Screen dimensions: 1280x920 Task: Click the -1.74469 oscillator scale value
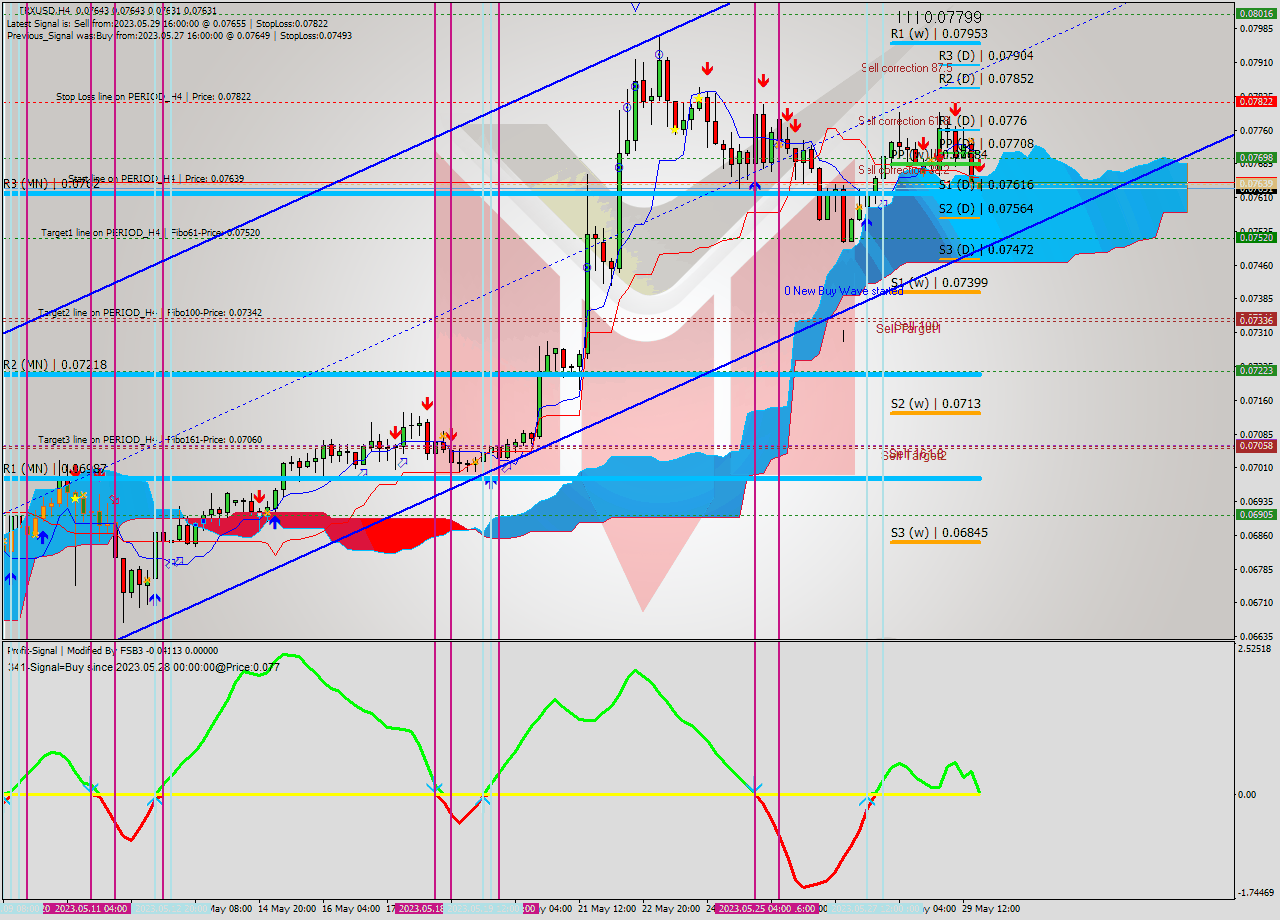[1258, 892]
